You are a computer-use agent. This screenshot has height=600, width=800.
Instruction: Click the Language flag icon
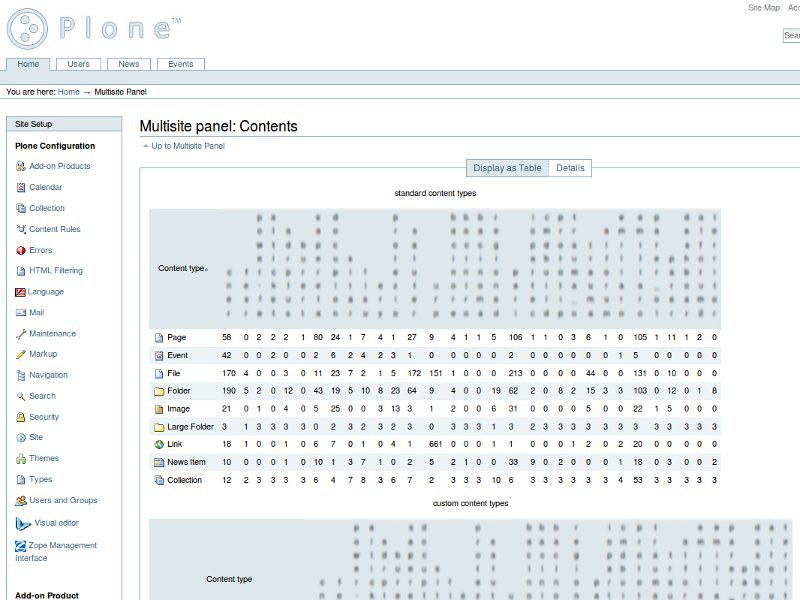click(x=20, y=292)
